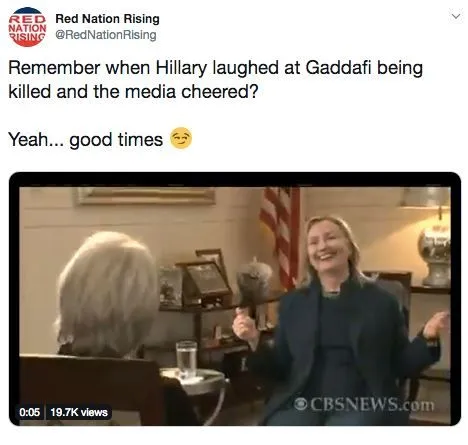
Task: Click the word "Hillary" in the tweet
Action: click(181, 68)
